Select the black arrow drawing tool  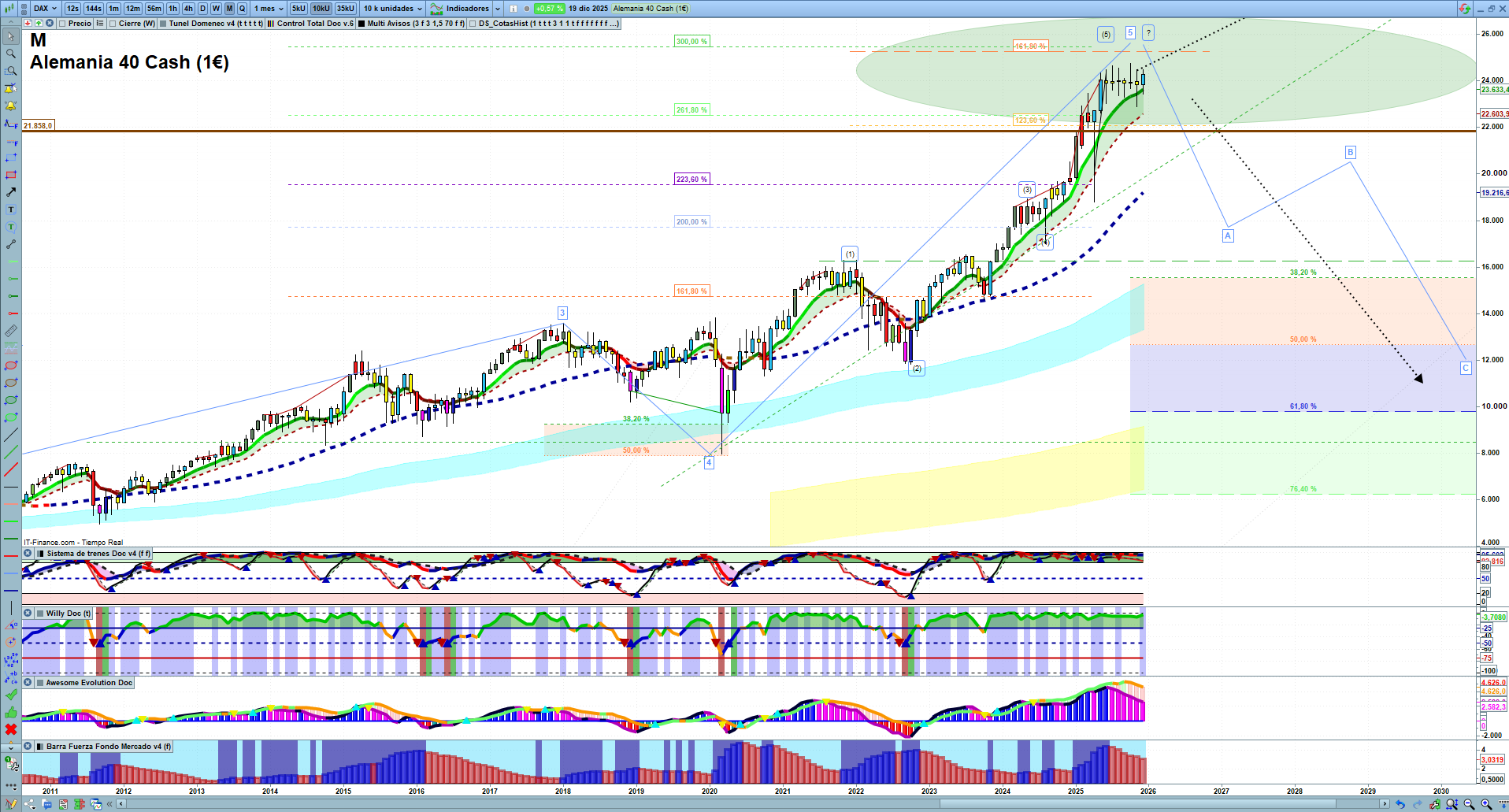[x=11, y=192]
